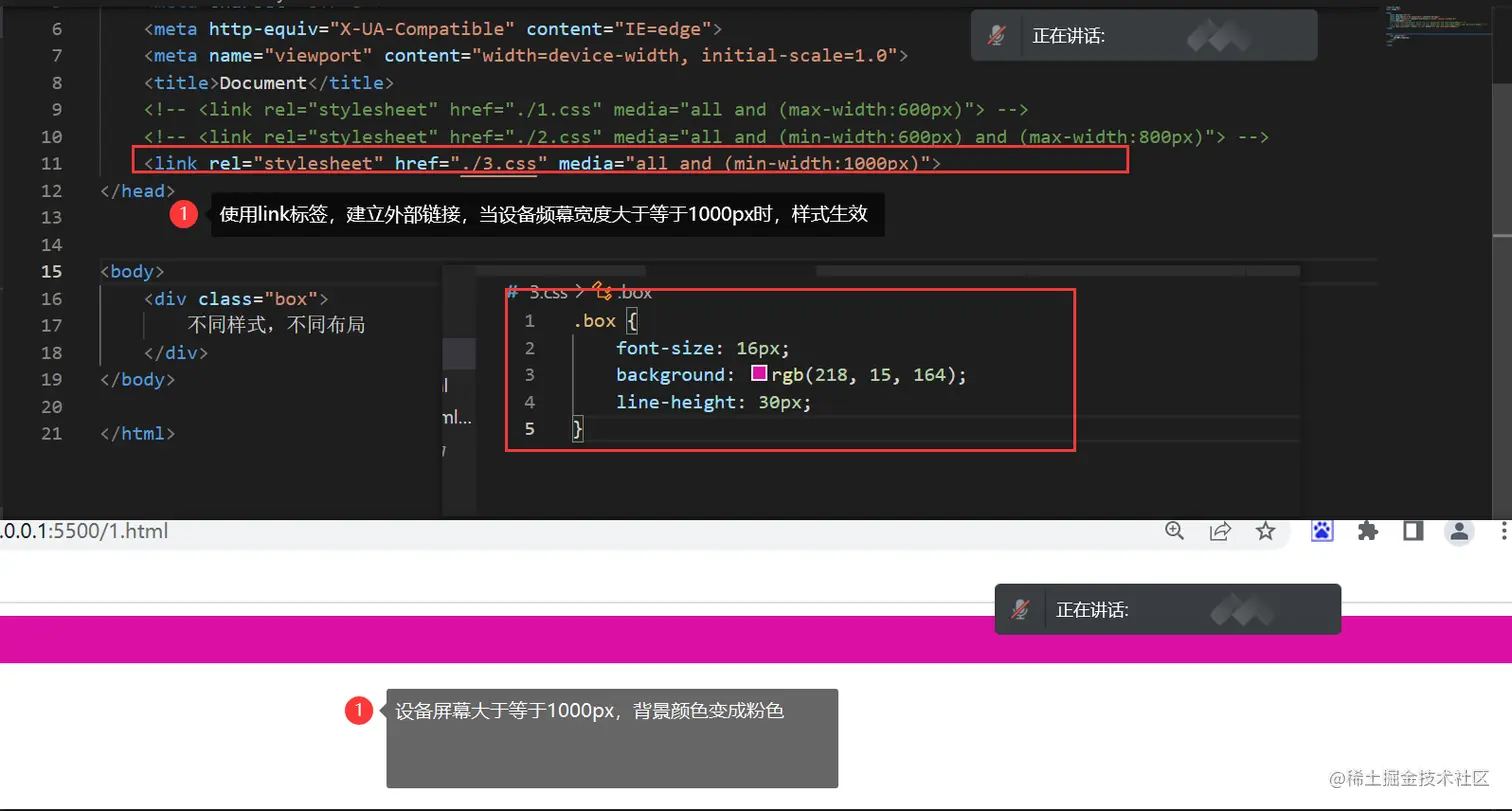
Task: Click the browser address bar URL 5500/1.html
Action: coord(84,531)
